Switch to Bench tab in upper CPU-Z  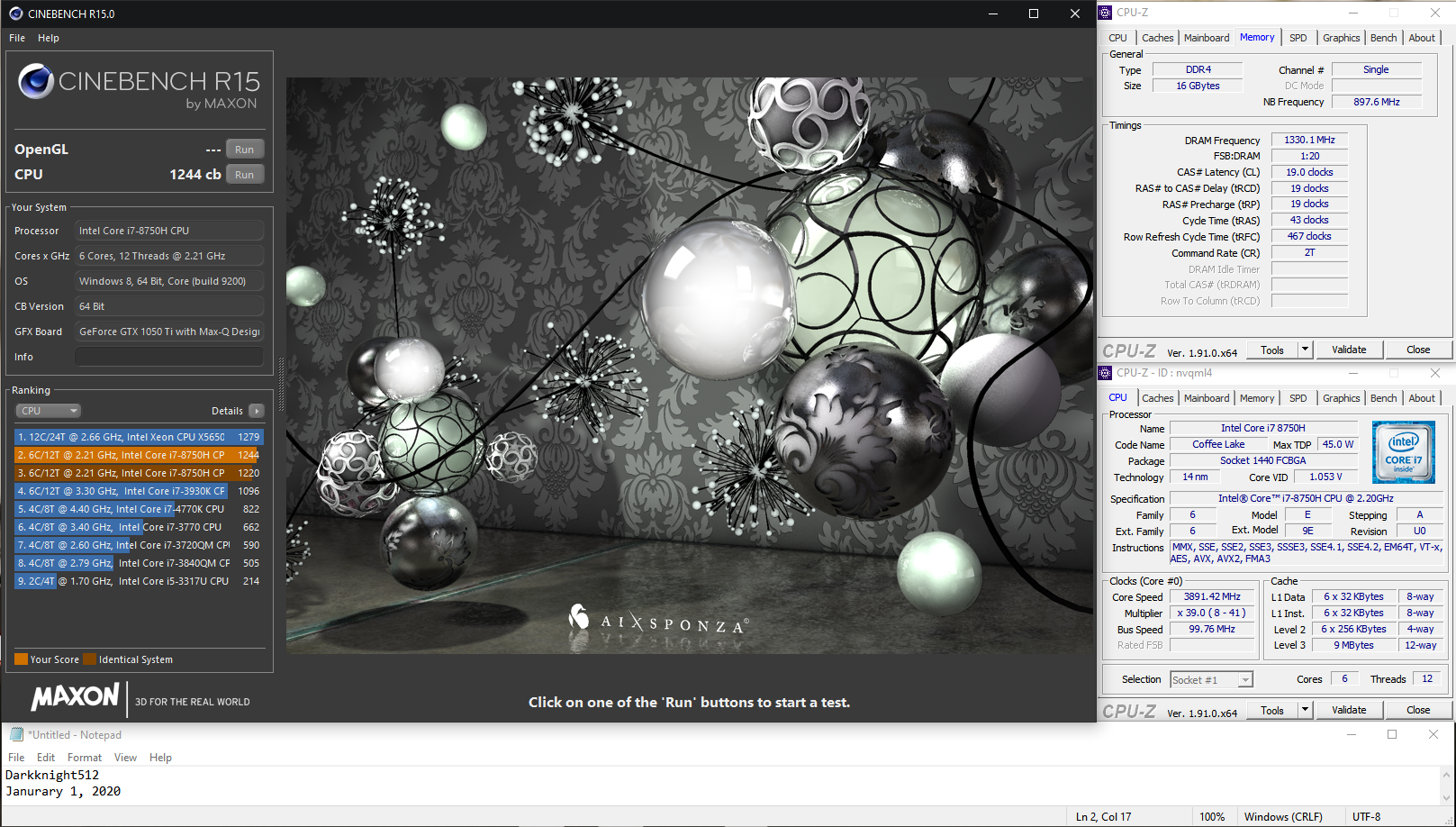tap(1383, 38)
